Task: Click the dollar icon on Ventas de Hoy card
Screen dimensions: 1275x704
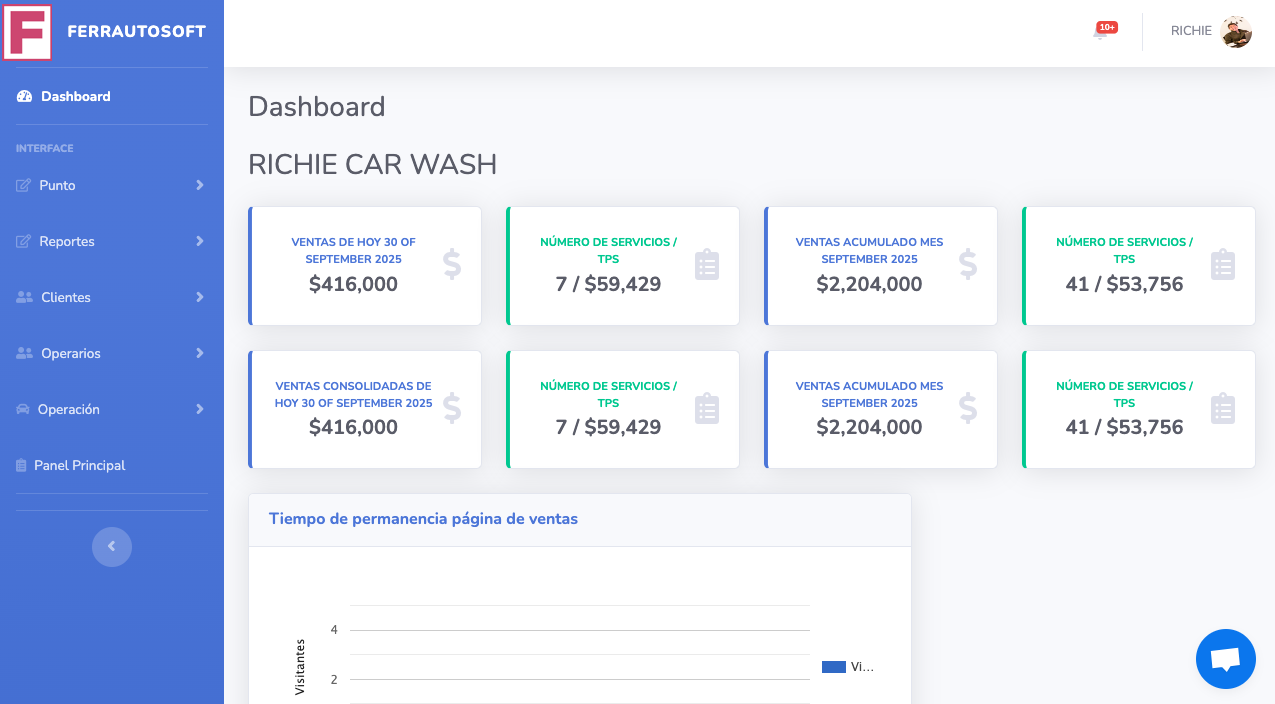Action: 452,265
